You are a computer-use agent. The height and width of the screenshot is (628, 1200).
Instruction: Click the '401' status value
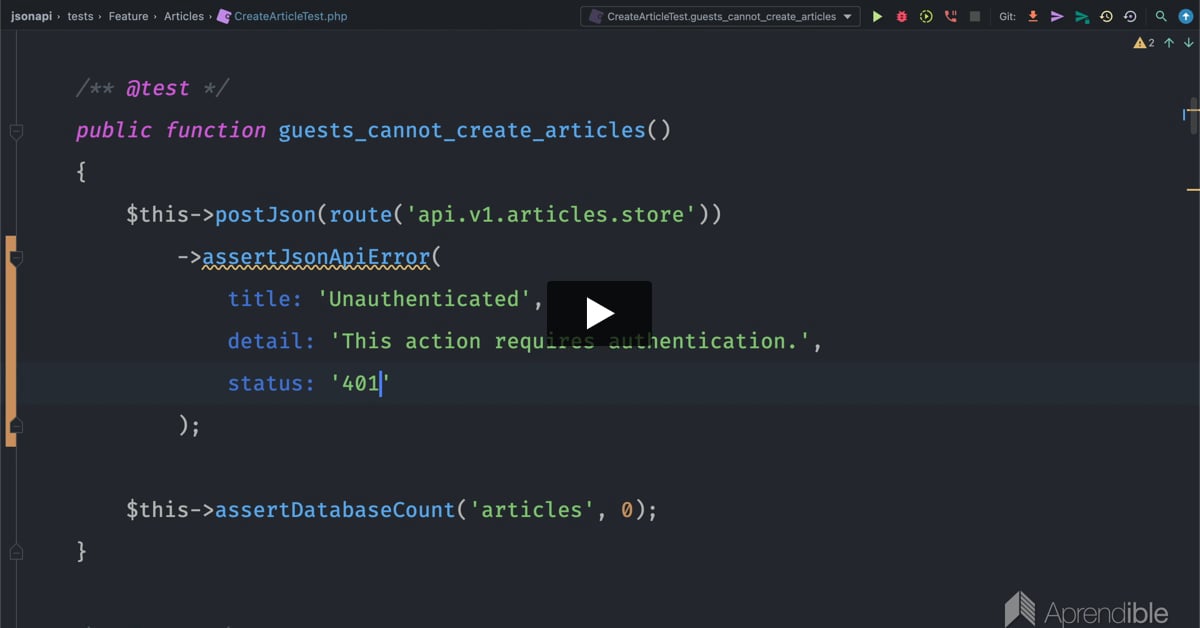point(360,383)
